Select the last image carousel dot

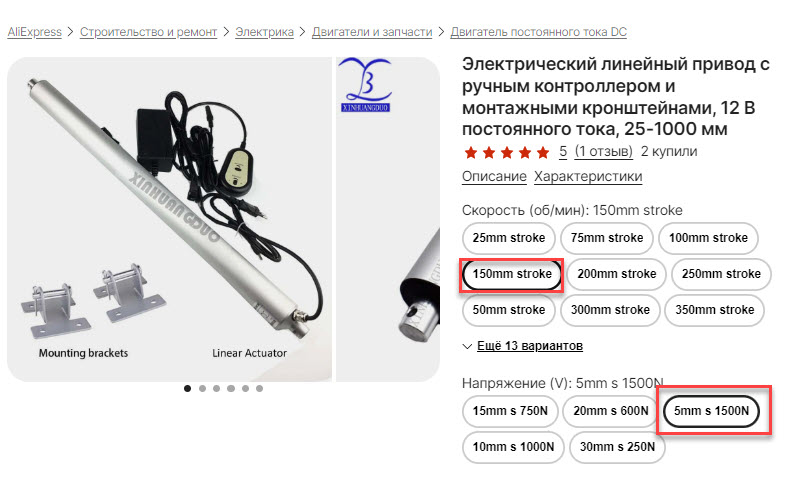tap(259, 388)
